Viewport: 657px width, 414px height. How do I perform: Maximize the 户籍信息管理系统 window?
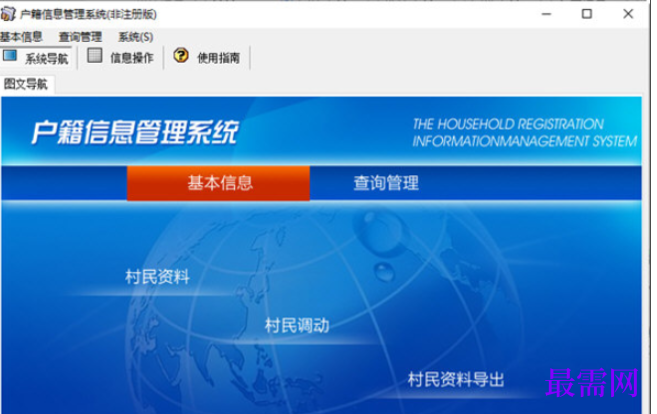click(x=587, y=14)
